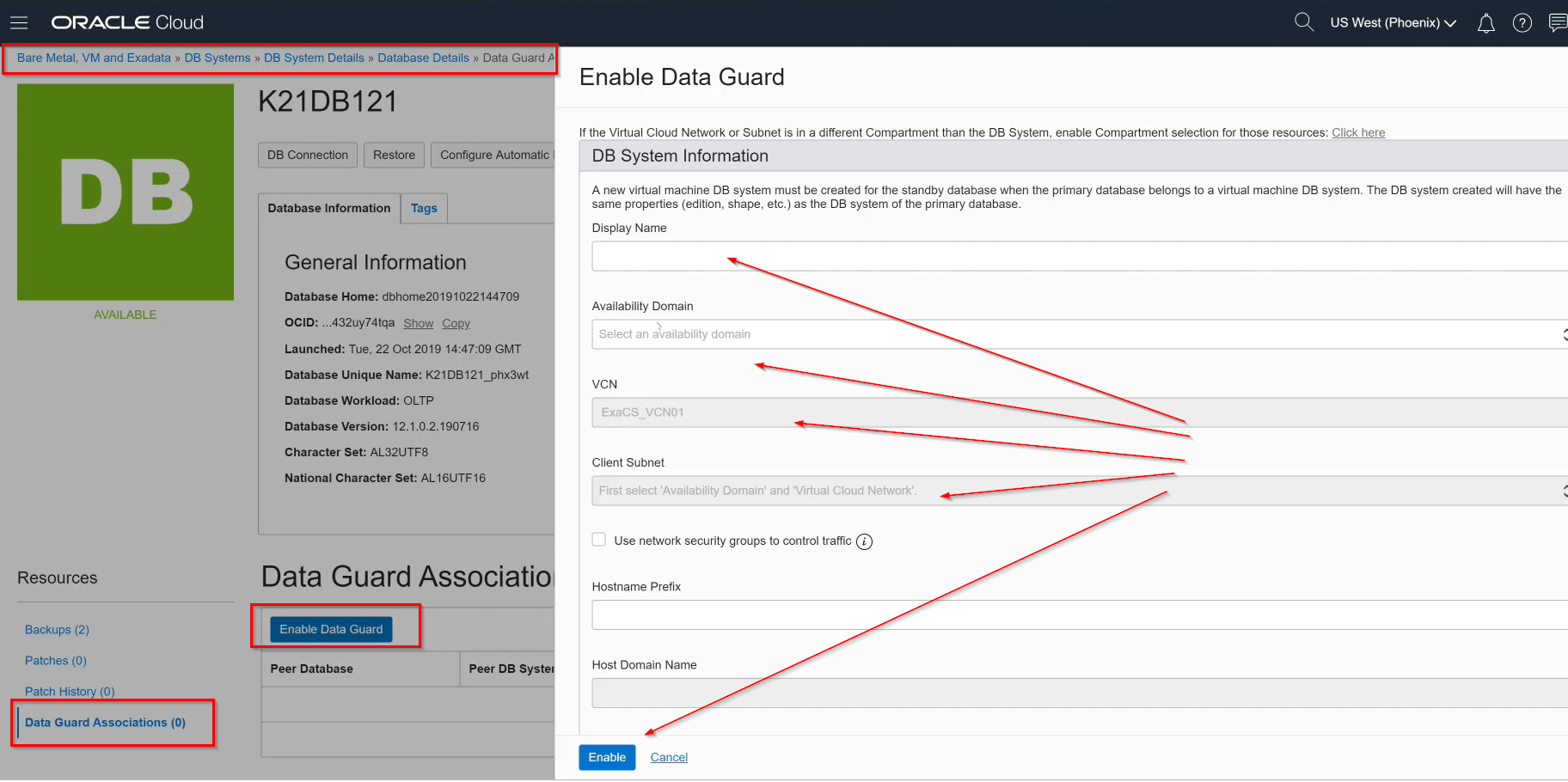This screenshot has height=782, width=1568.
Task: Enable use network security groups to control traffic
Action: pos(598,540)
